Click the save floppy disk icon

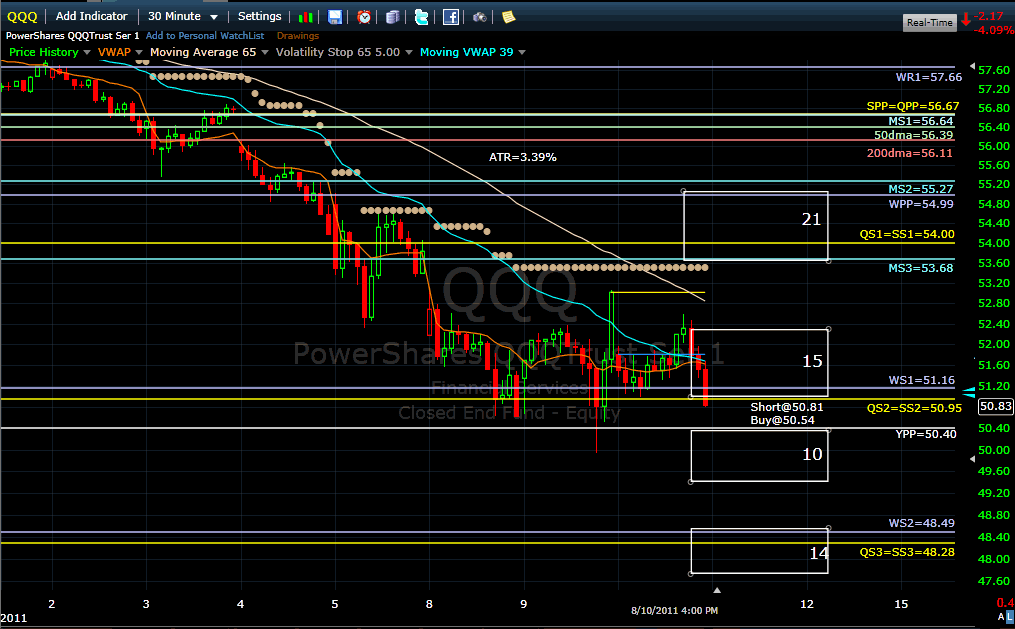pos(335,17)
